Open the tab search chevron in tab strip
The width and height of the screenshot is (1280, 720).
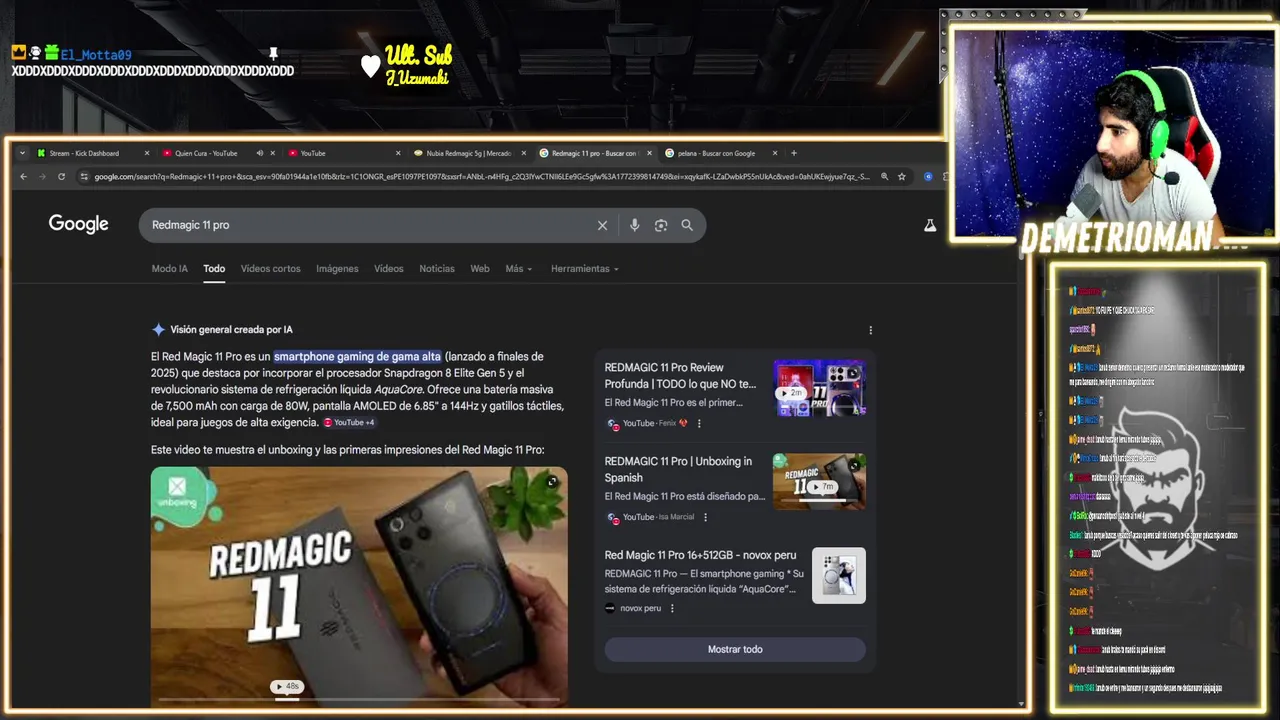(22, 153)
